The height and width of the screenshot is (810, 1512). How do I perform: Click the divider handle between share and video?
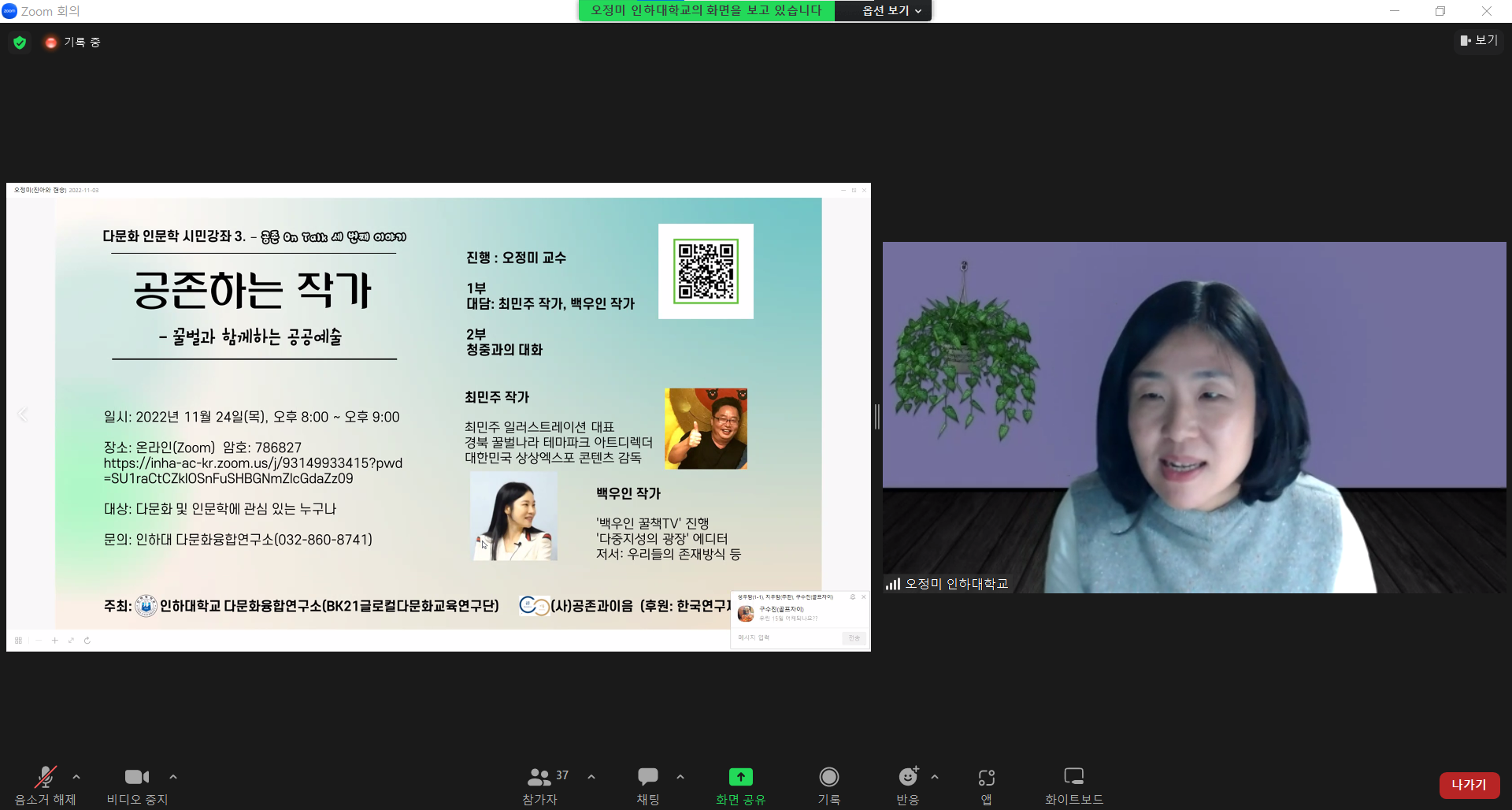876,416
